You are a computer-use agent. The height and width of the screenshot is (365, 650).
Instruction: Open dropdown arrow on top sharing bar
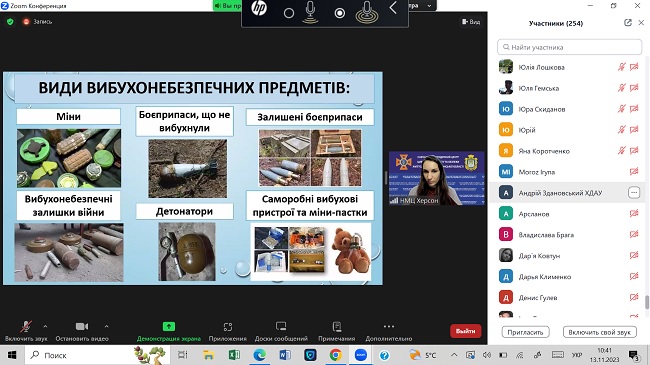coord(429,5)
